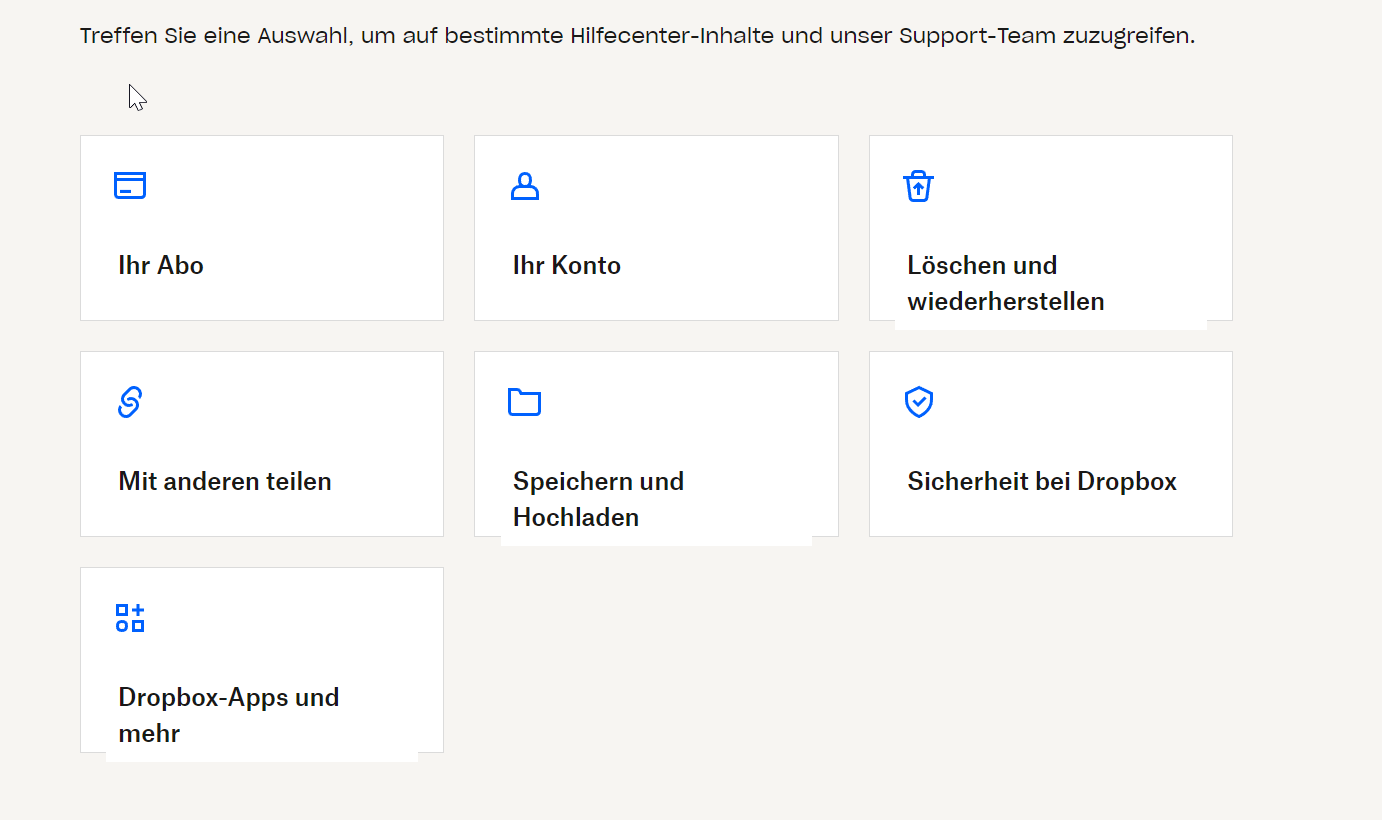Click the credit card icon above 'Ihr Abo'
The width and height of the screenshot is (1382, 820).
[x=129, y=185]
